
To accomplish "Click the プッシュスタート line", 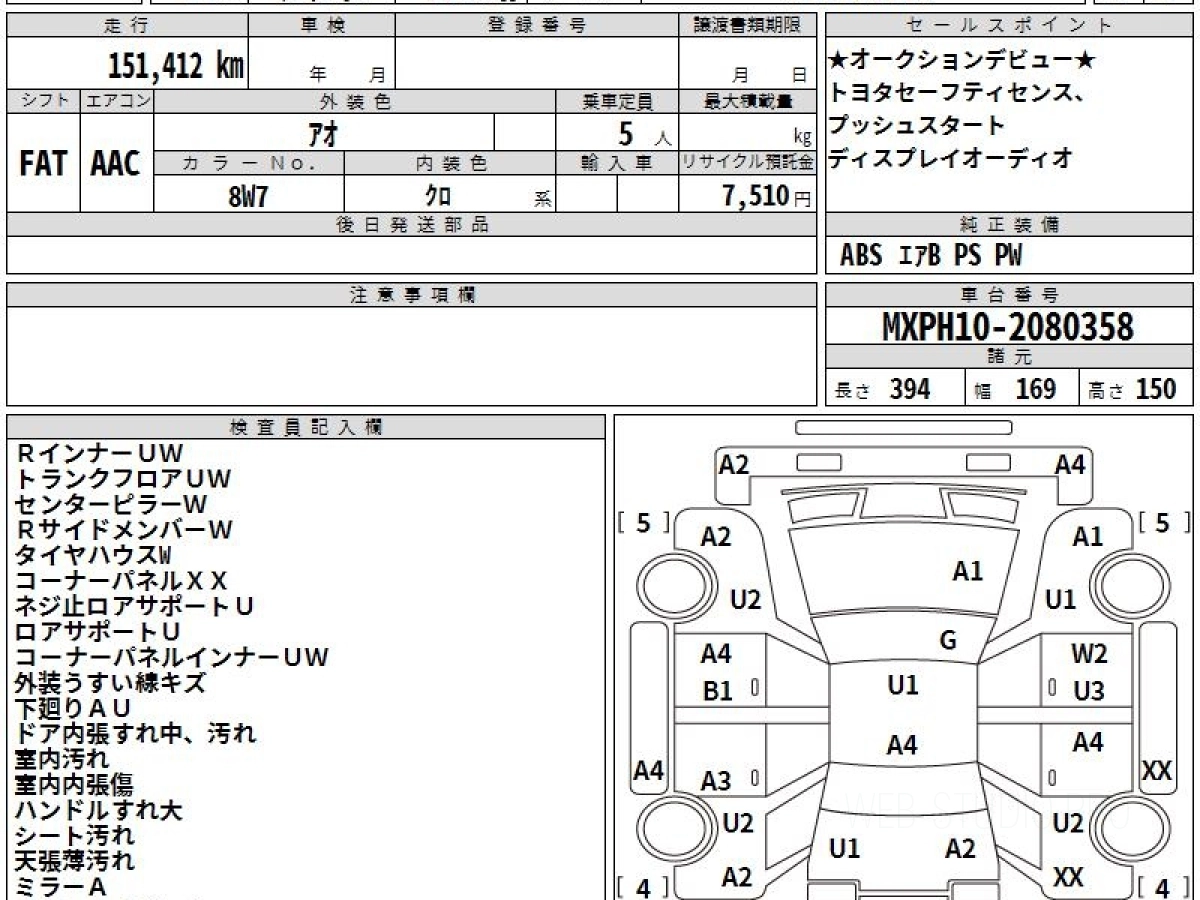I will coord(916,125).
